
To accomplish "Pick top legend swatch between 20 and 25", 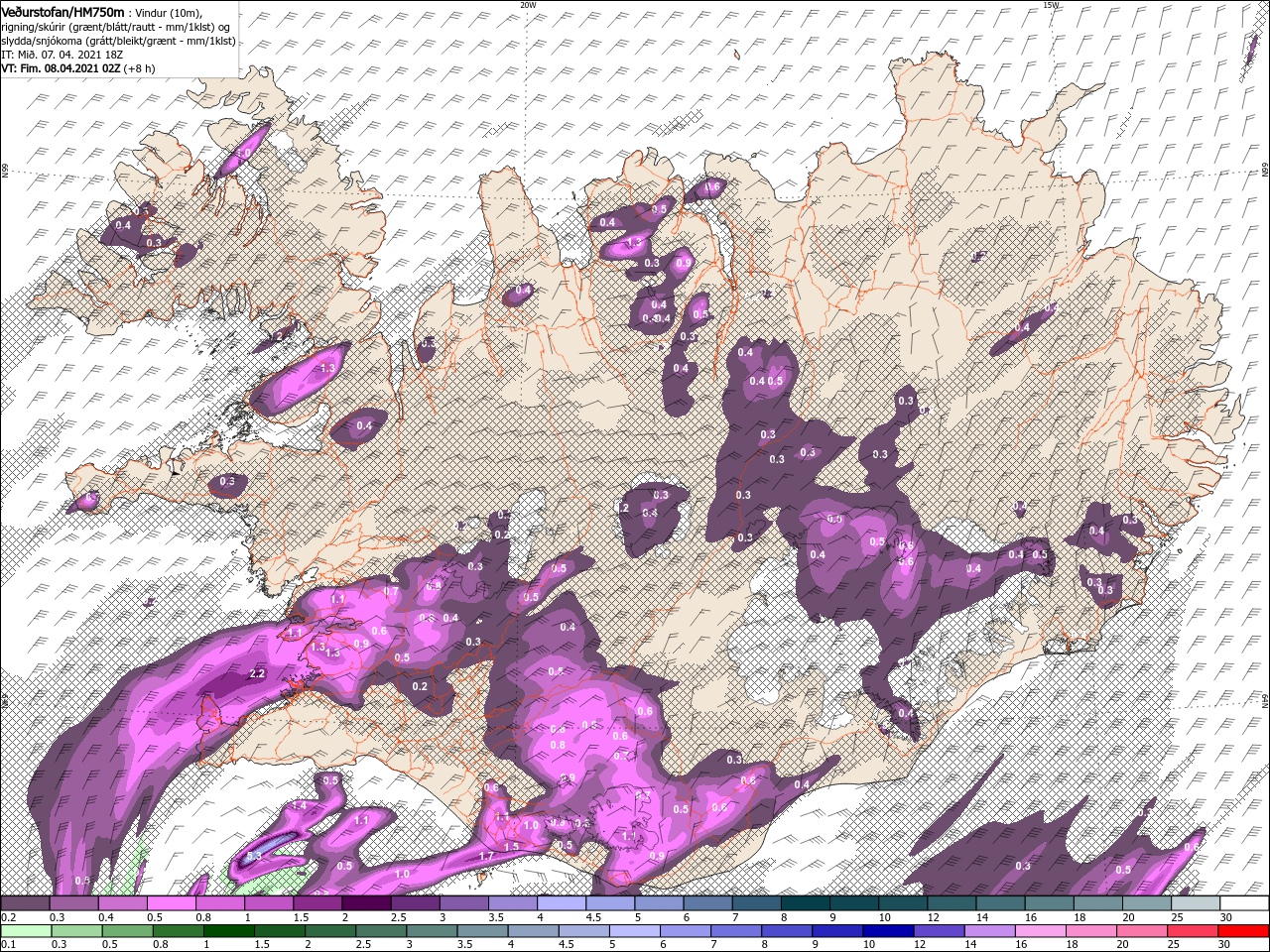I will click(1147, 903).
